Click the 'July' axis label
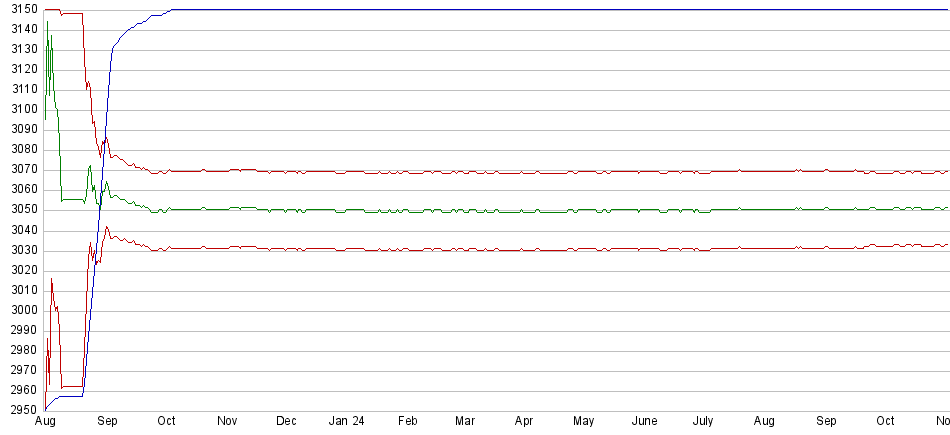Screen dimensions: 950x435 tap(703, 422)
